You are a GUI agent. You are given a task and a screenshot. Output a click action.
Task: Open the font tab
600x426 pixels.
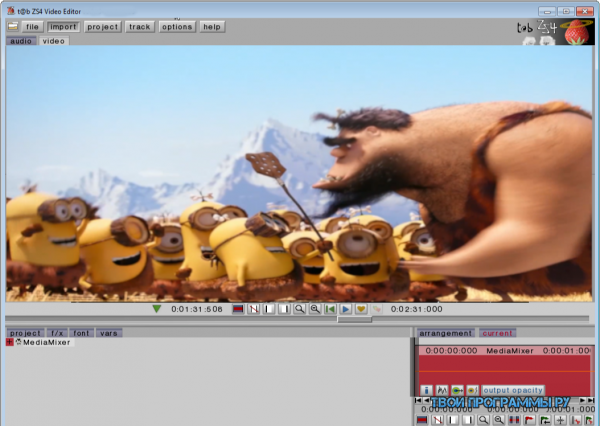click(x=81, y=333)
